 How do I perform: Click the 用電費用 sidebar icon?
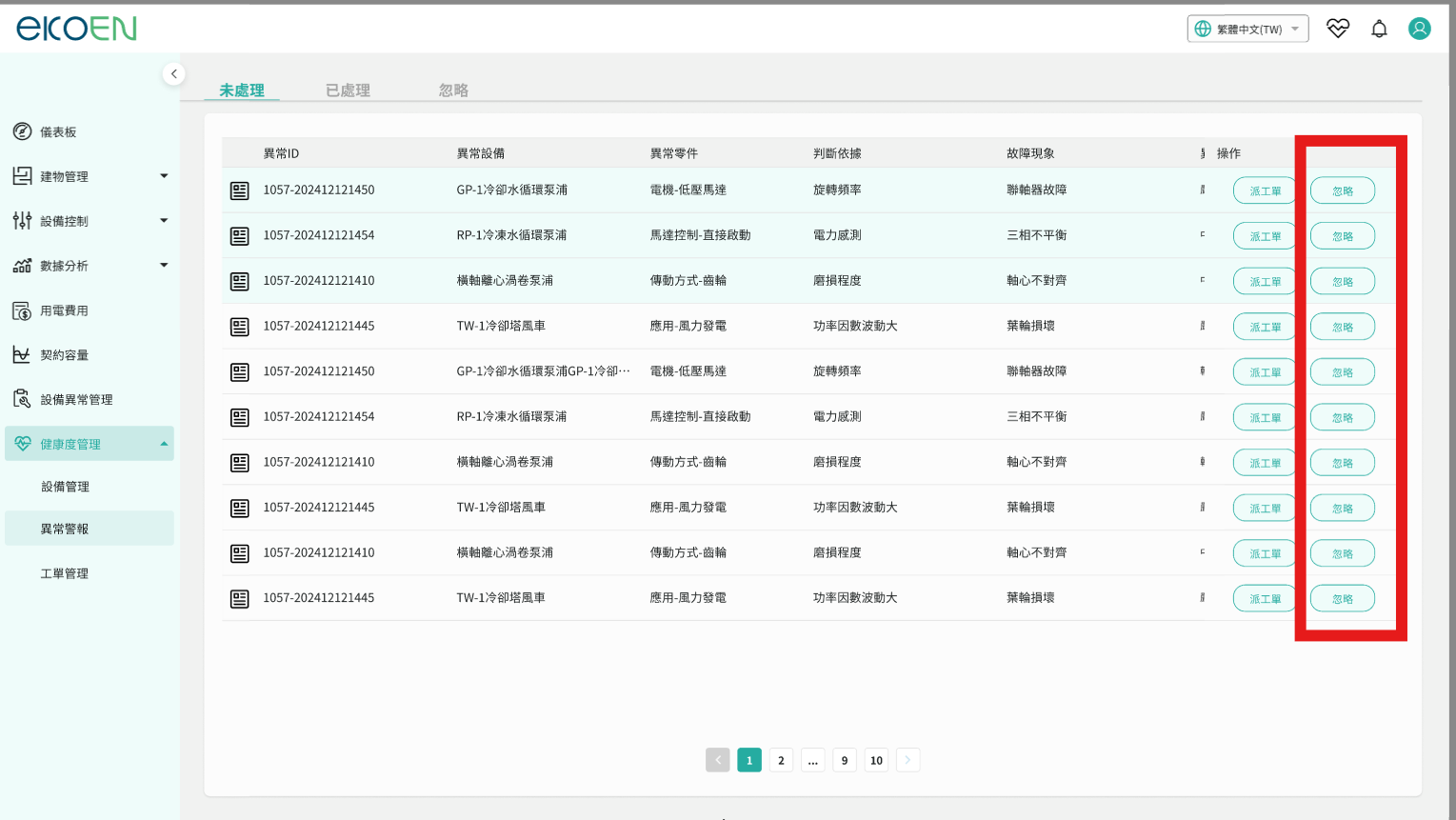(x=22, y=310)
